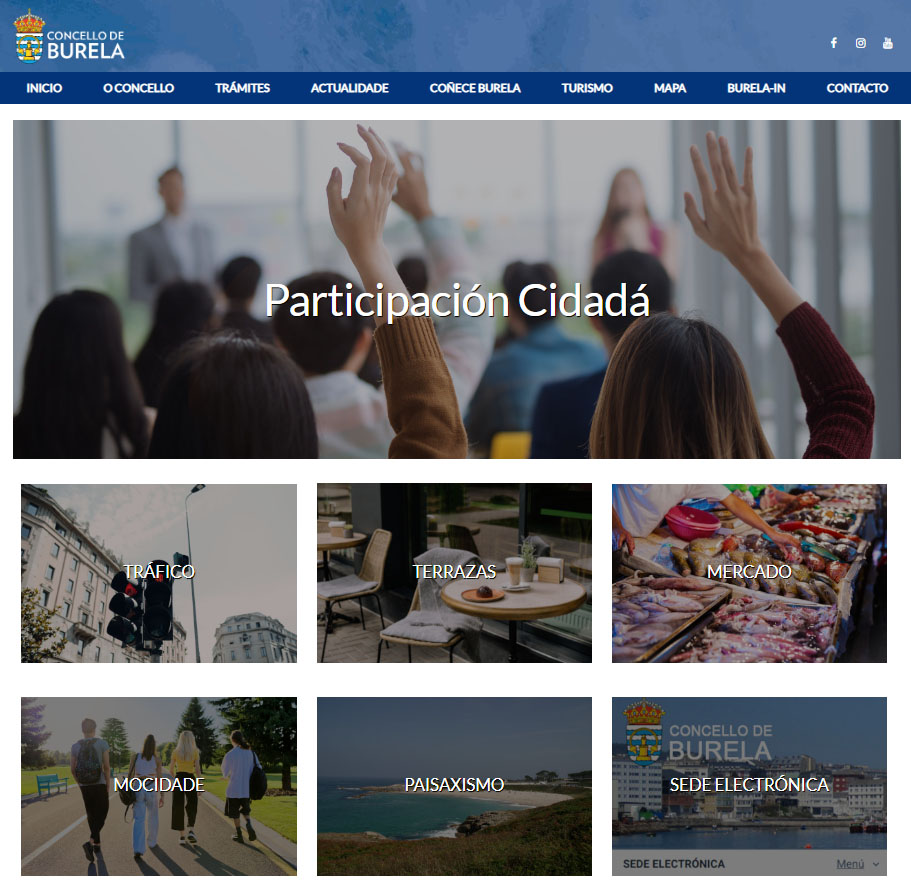This screenshot has height=882, width=911.
Task: Click the Concello de Burela logo
Action: click(x=70, y=37)
